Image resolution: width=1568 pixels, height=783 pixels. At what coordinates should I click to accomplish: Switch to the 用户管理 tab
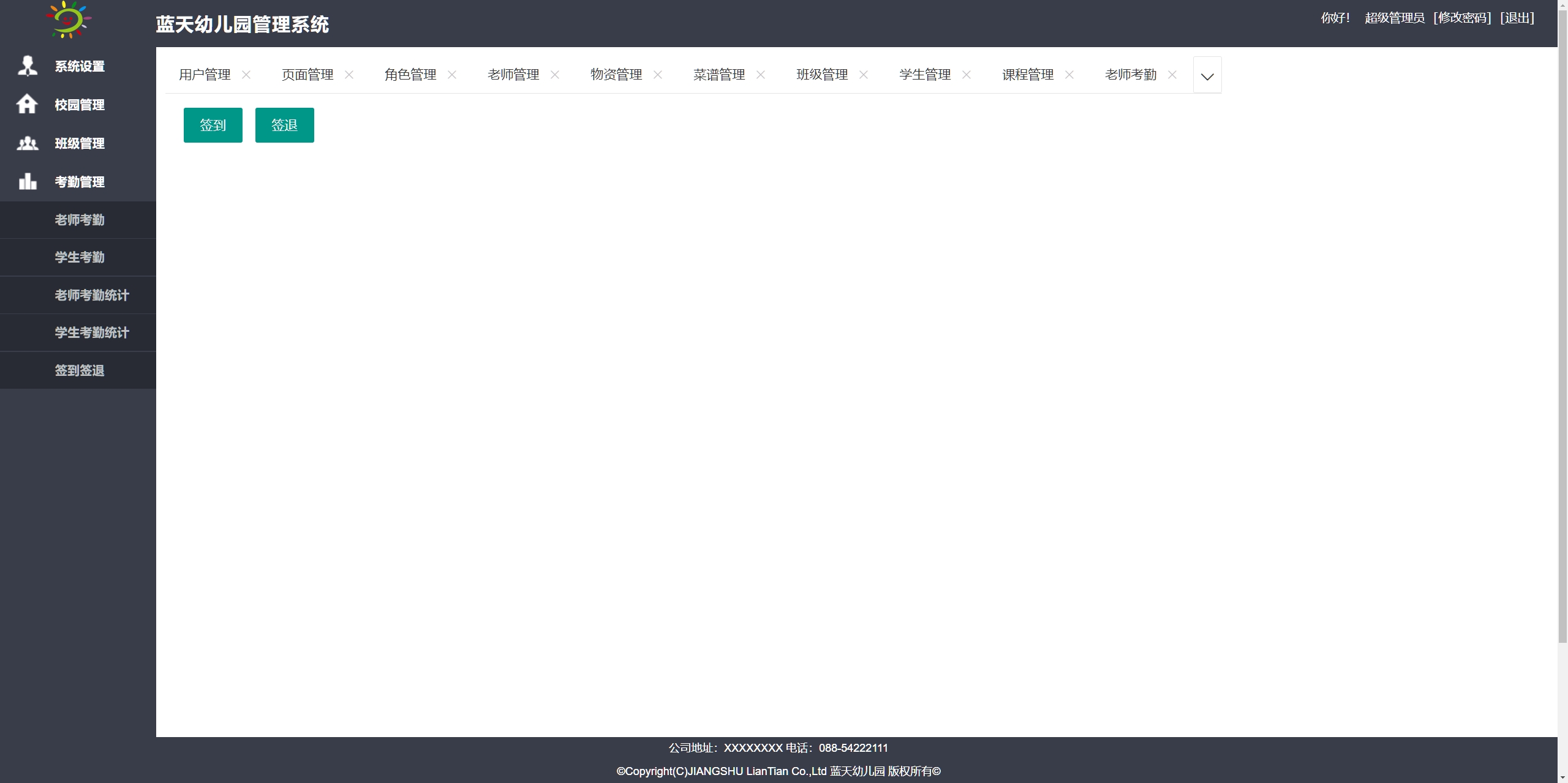205,75
